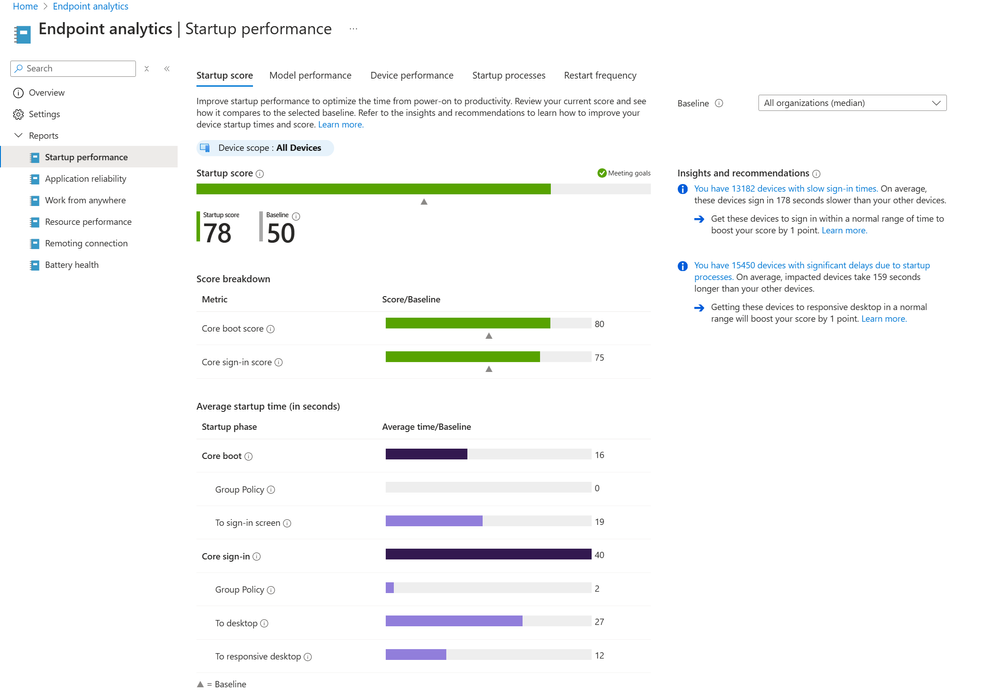998x695 pixels.
Task: Open the All organizations (median) baseline dropdown
Action: coord(852,103)
